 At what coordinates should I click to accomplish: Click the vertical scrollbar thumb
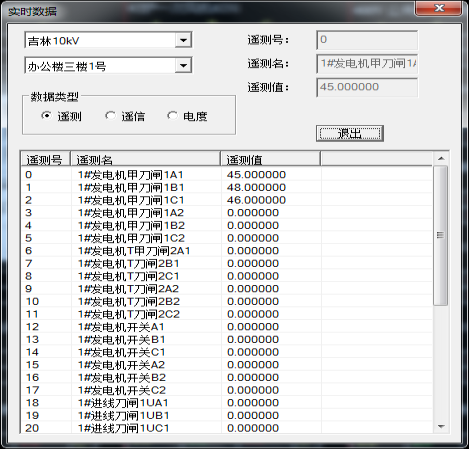pyautogui.click(x=441, y=235)
